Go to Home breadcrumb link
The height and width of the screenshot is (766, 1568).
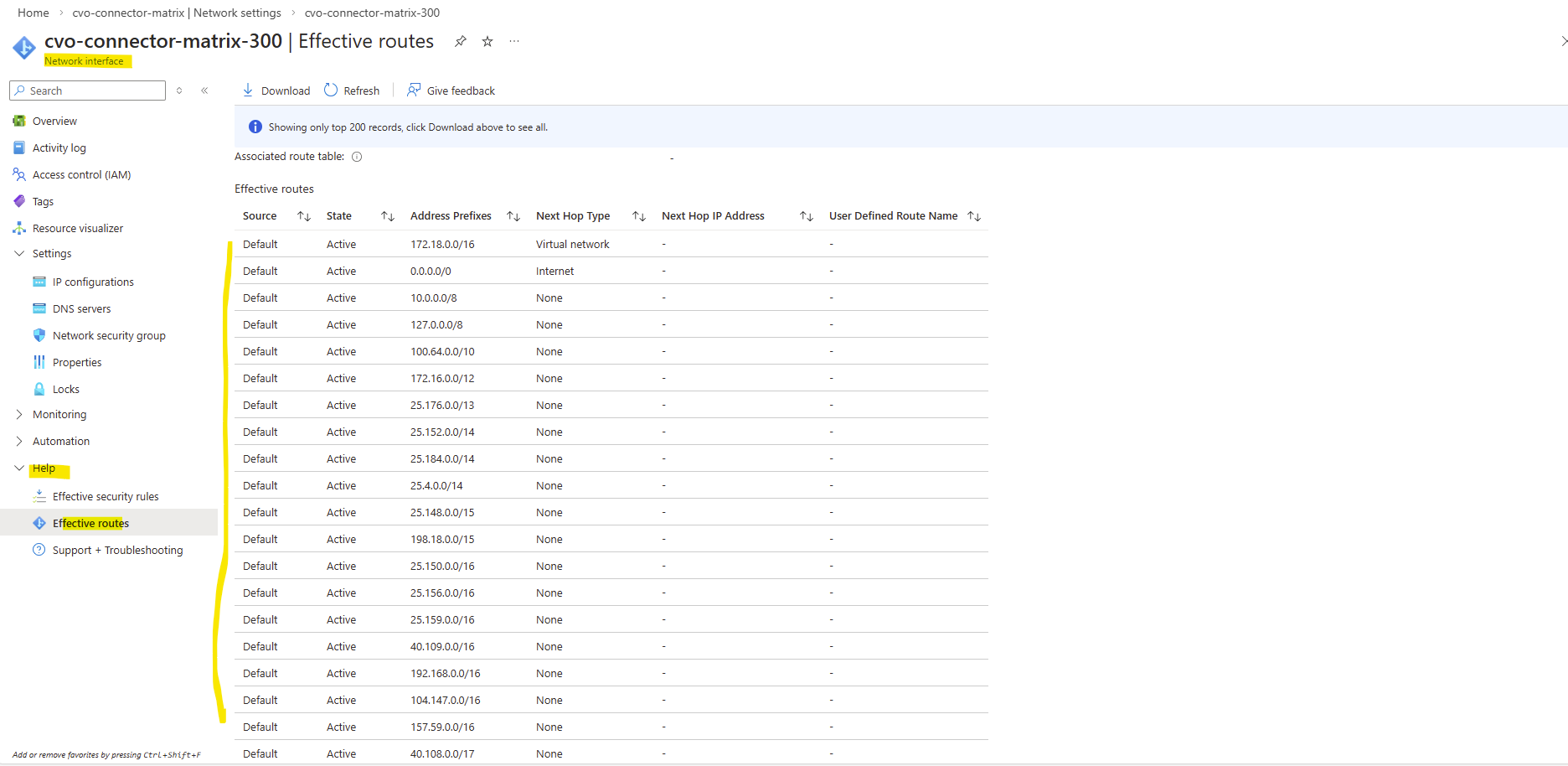(x=33, y=13)
